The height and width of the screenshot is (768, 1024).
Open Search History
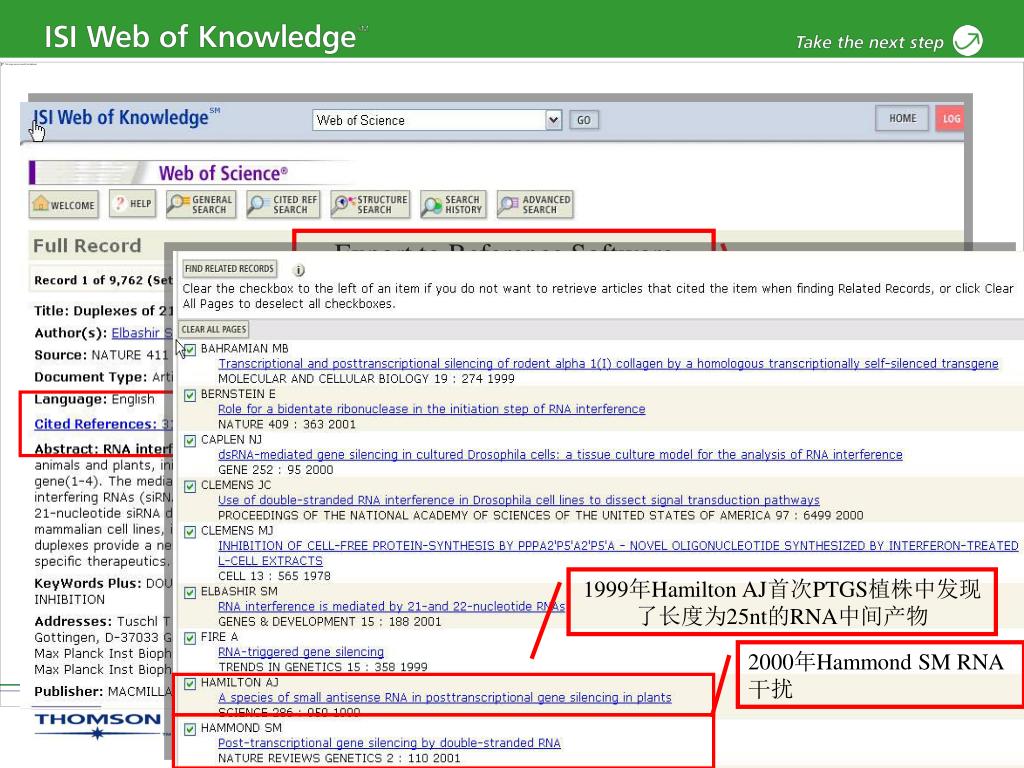(x=453, y=204)
